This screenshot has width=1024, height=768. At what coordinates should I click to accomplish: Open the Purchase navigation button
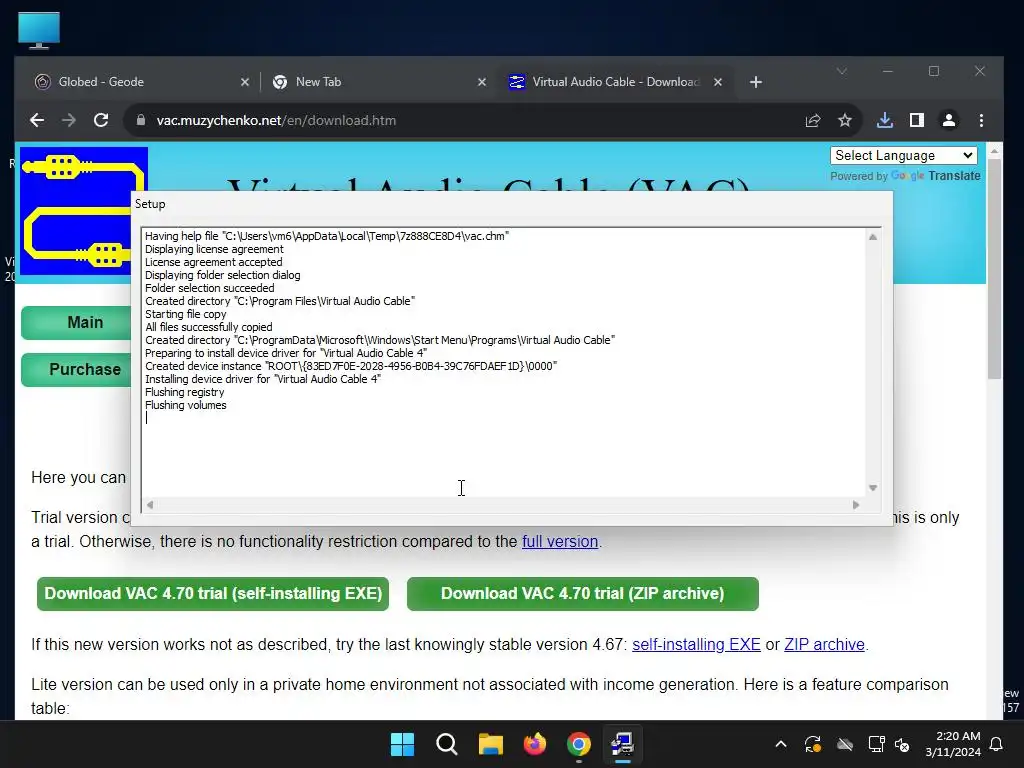pos(77,370)
